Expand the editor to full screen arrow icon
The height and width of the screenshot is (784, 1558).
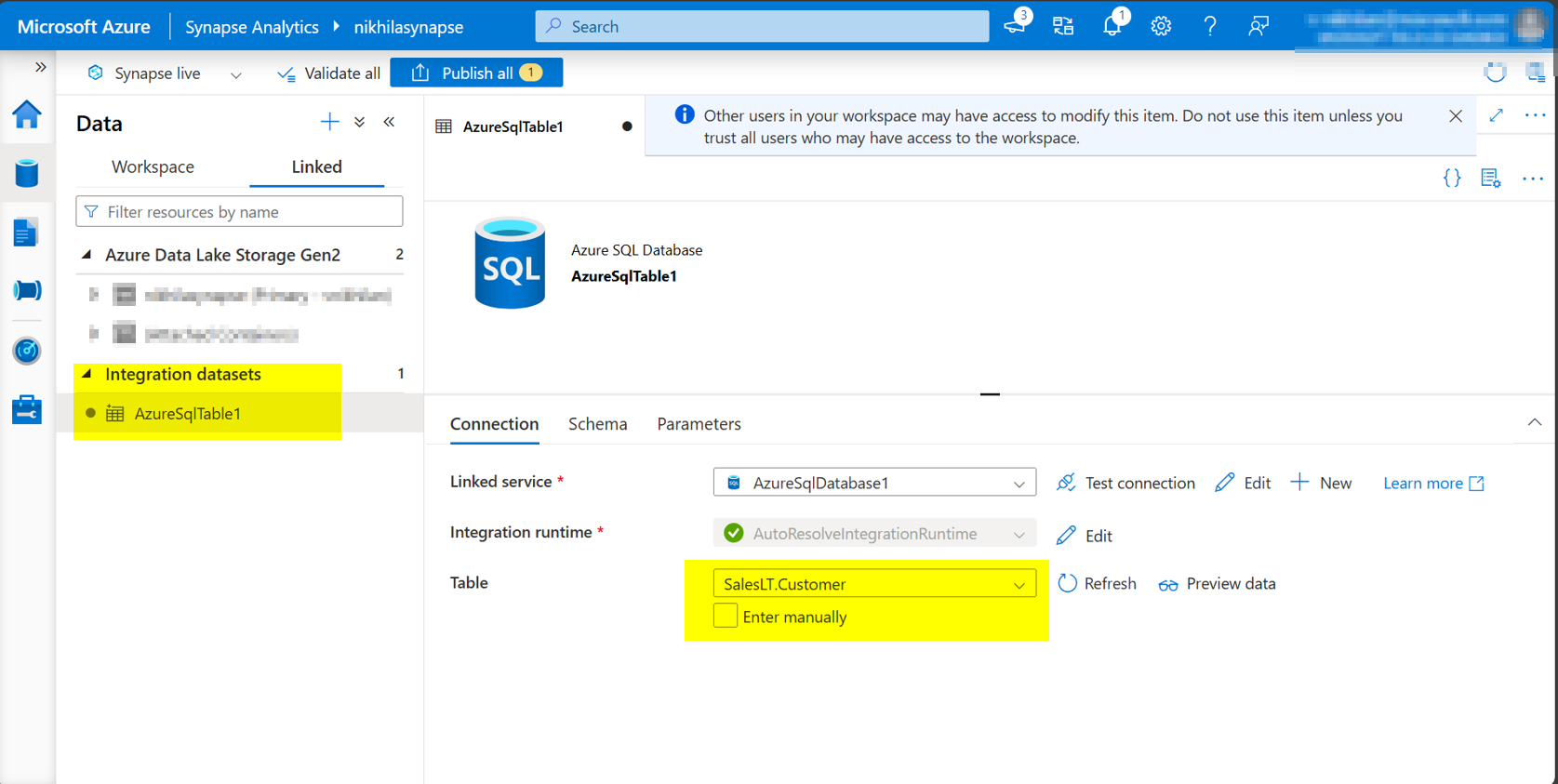click(x=1496, y=115)
